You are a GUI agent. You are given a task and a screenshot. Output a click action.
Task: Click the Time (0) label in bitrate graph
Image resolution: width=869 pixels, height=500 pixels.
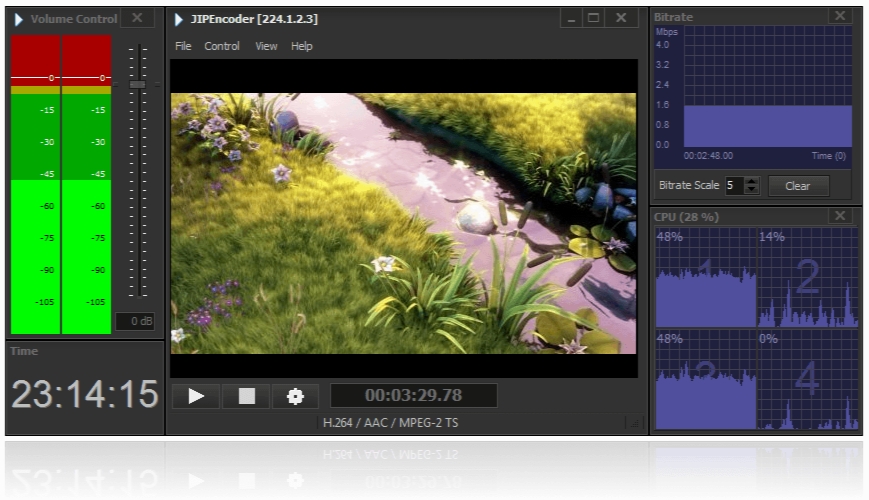coord(829,156)
